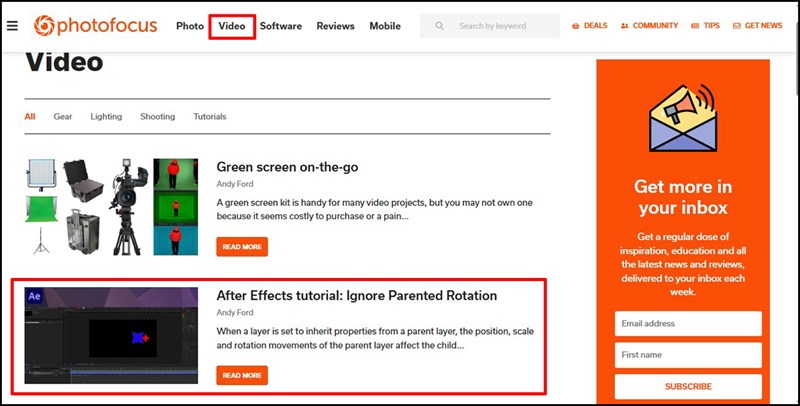Open the Video menu
This screenshot has width=800, height=406.
[x=232, y=26]
